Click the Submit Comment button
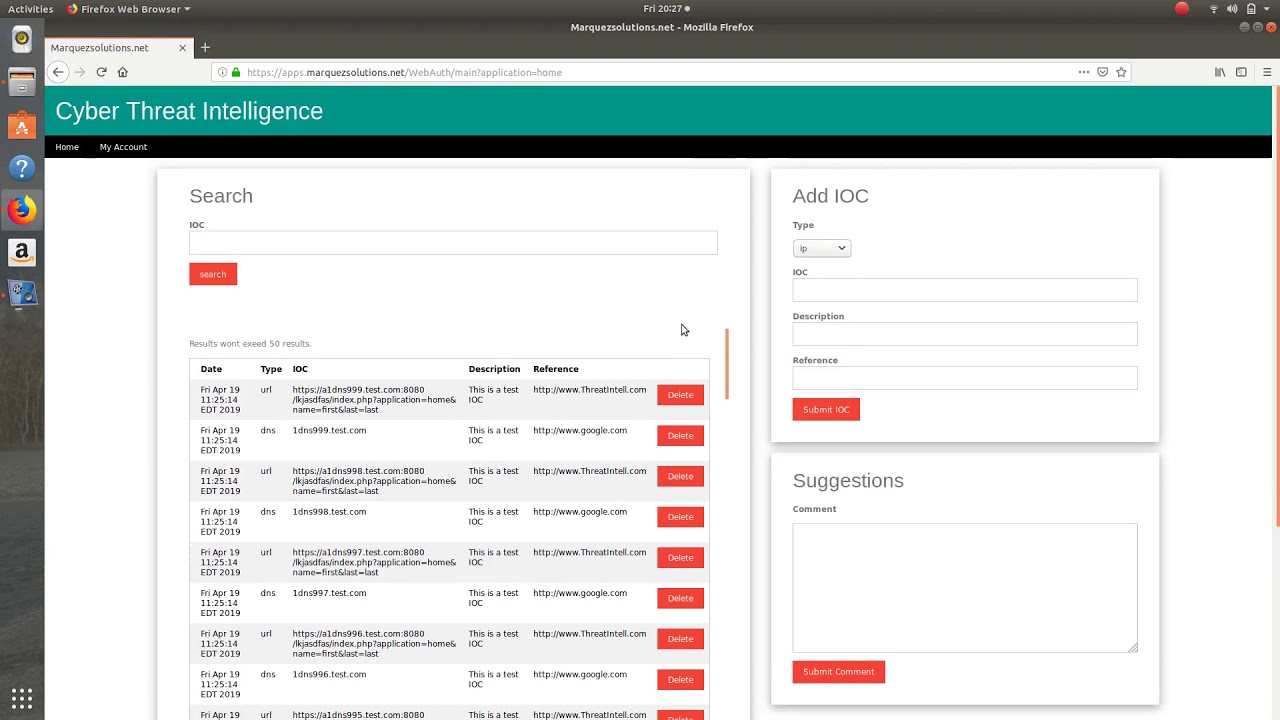1280x720 pixels. point(839,672)
